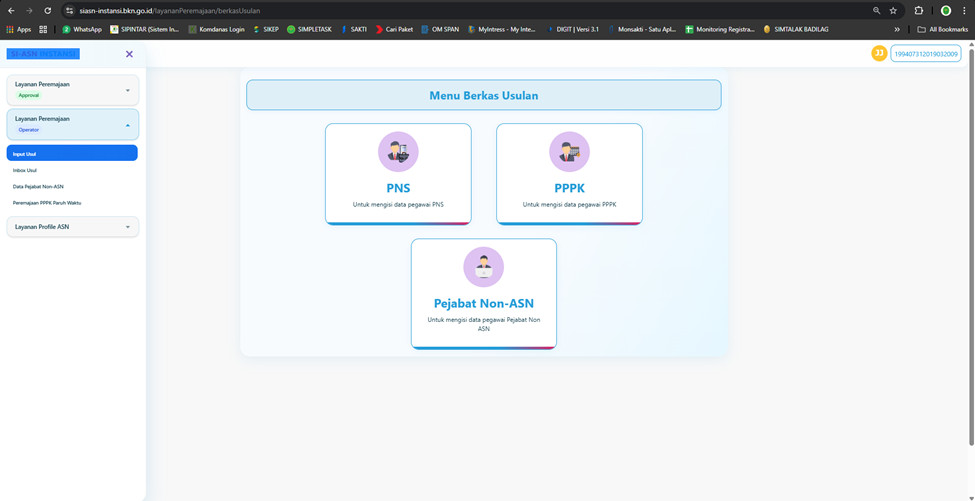The width and height of the screenshot is (975, 501).
Task: Go to Peremajaan PPPK Paruh Waktu
Action: 47,202
